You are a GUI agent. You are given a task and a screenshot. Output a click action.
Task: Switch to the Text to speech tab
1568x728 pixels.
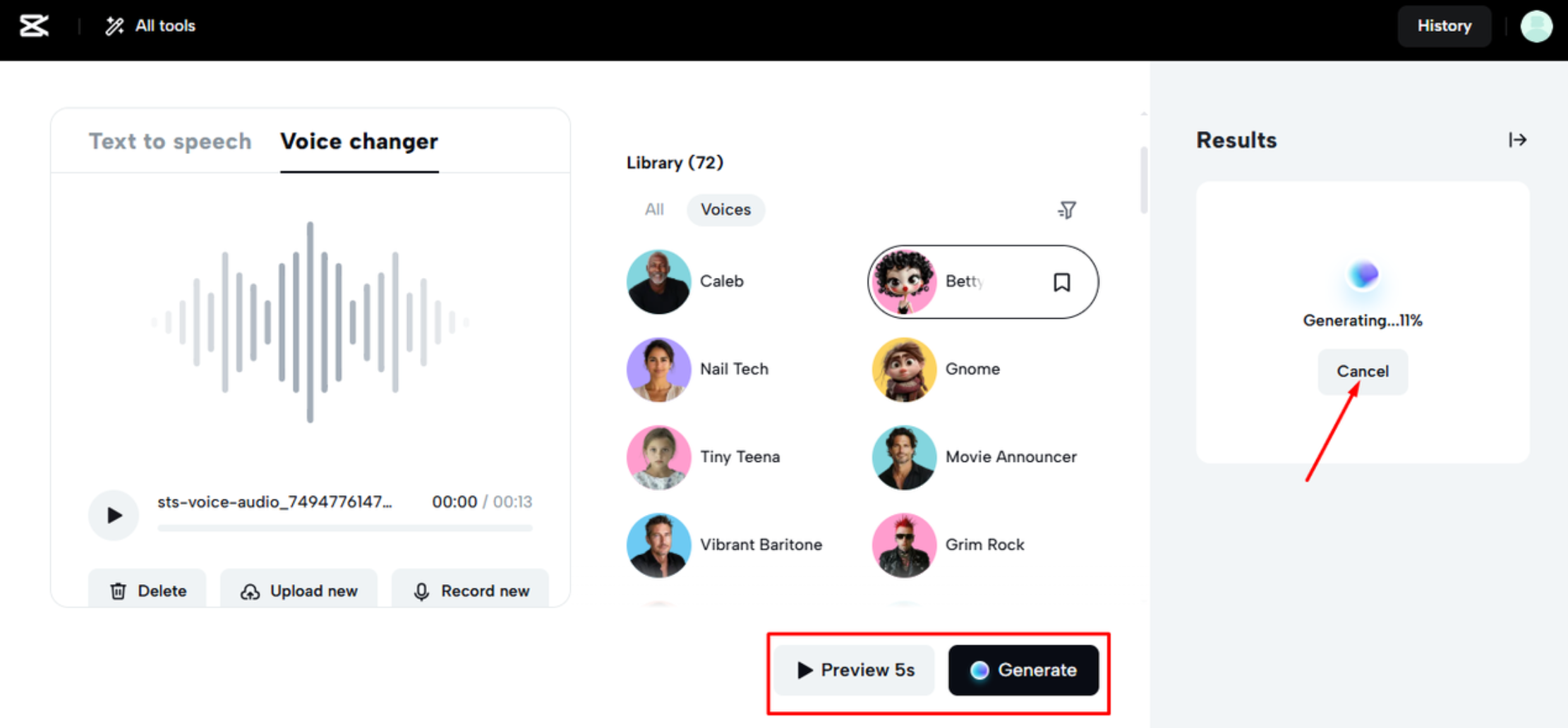click(170, 141)
